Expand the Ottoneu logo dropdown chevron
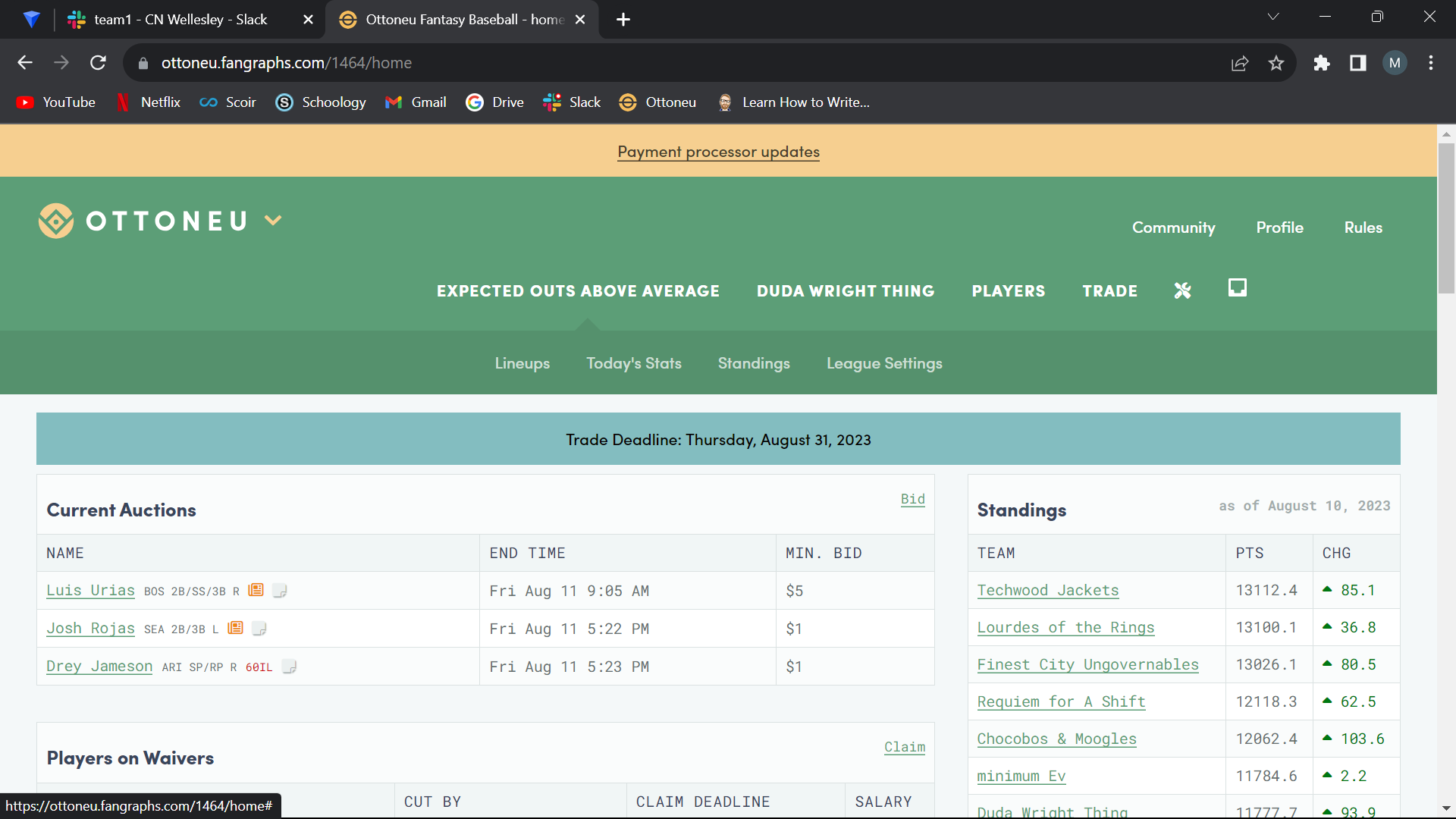Image resolution: width=1456 pixels, height=819 pixels. pyautogui.click(x=273, y=221)
